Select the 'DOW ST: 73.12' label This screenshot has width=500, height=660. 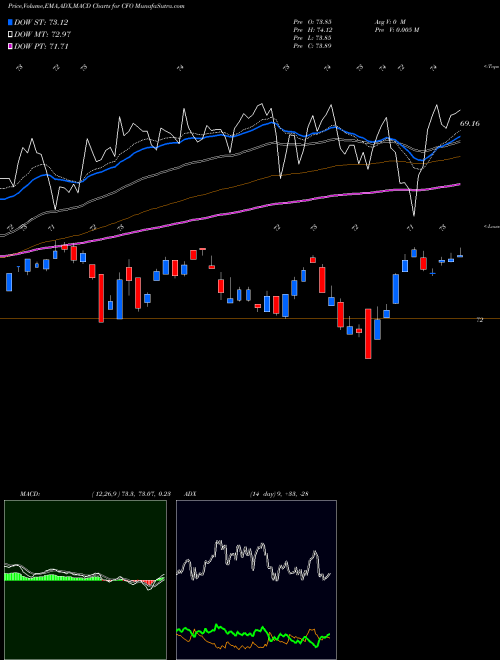tap(41, 22)
